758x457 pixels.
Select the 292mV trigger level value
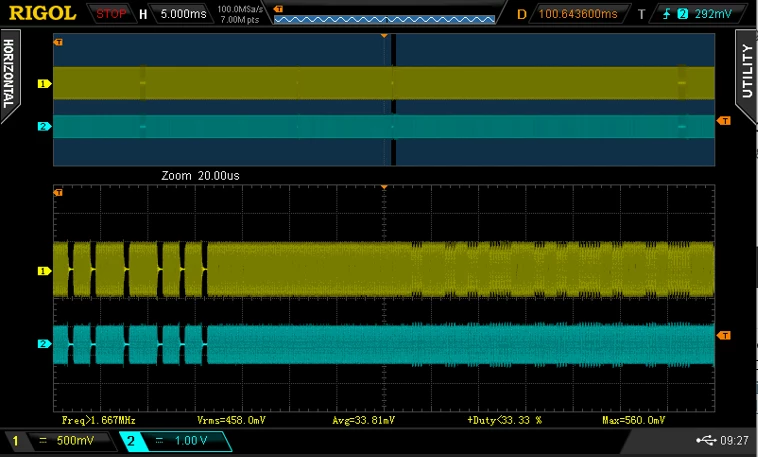(713, 14)
